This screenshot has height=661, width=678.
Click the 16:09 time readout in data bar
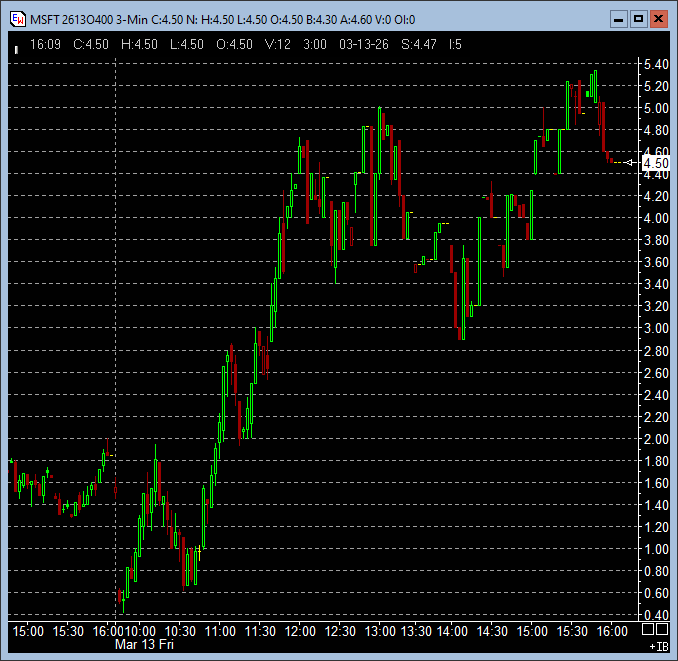click(45, 44)
